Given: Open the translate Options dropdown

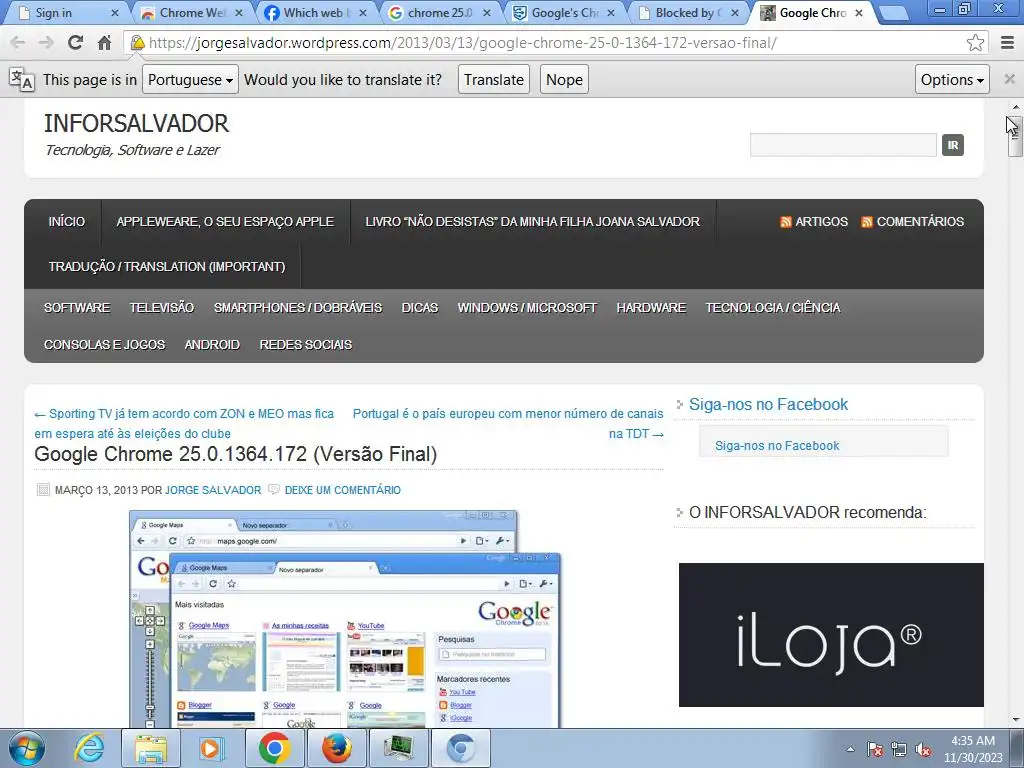Looking at the screenshot, I should tap(952, 80).
